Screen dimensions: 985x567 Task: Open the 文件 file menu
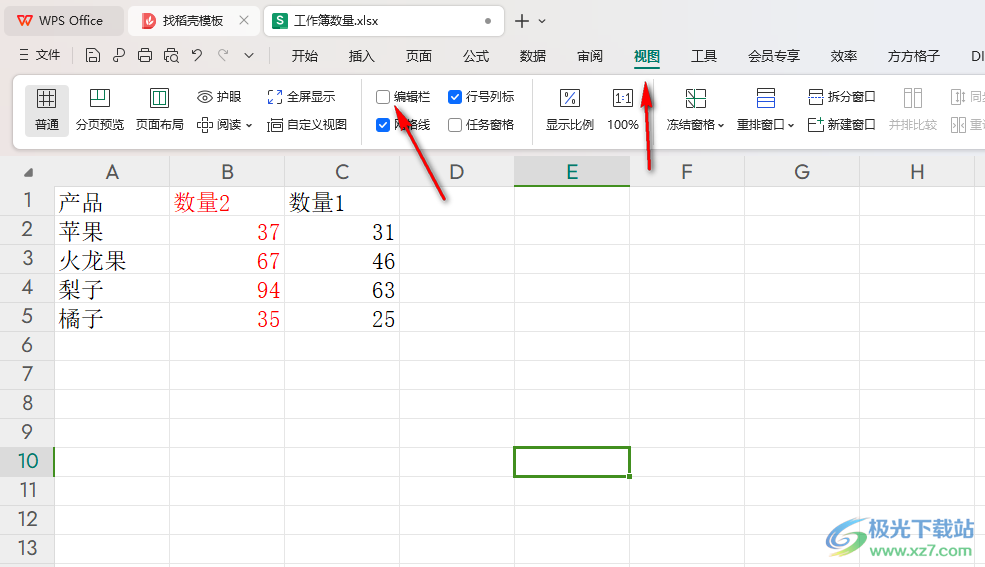(x=40, y=55)
